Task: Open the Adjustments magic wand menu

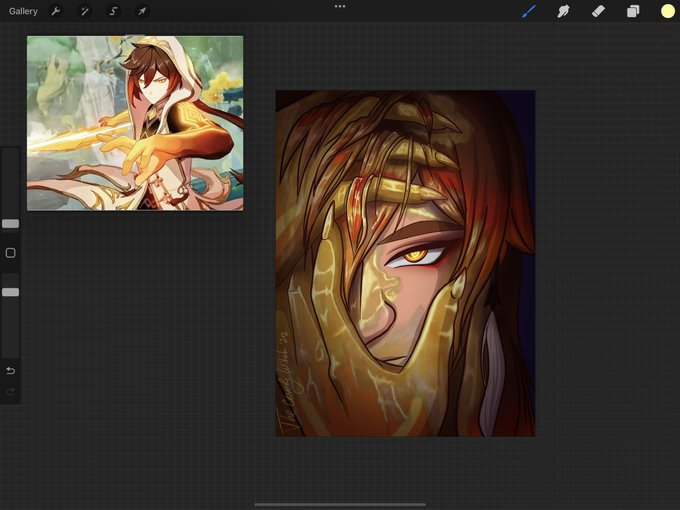Action: pyautogui.click(x=85, y=11)
